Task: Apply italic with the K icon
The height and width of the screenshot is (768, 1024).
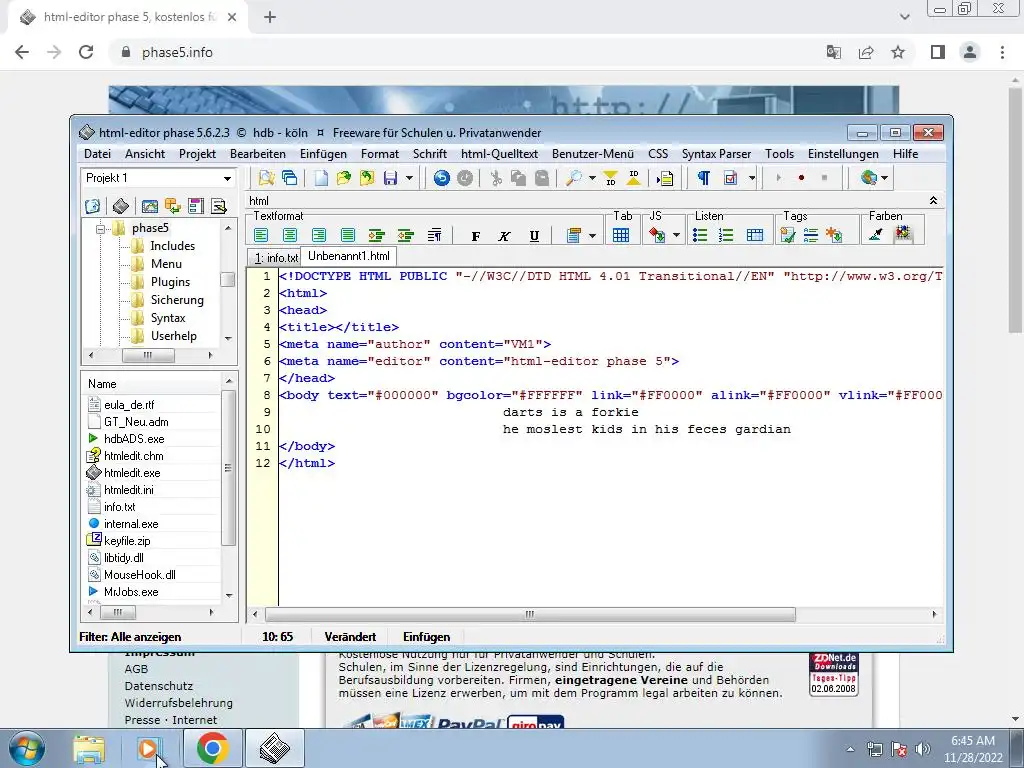Action: point(504,236)
